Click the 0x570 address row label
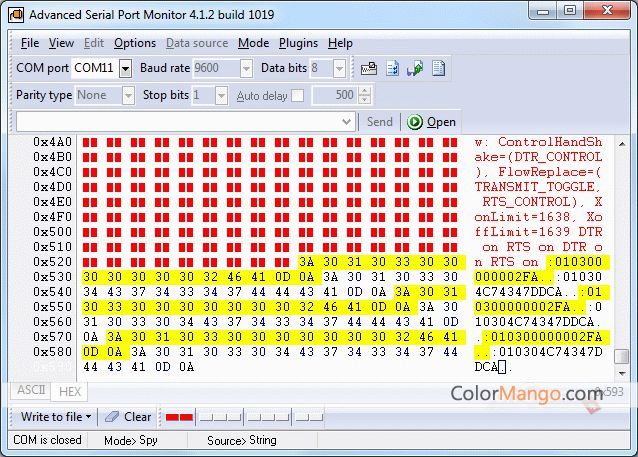Viewport: 638px width, 457px height. [x=52, y=337]
